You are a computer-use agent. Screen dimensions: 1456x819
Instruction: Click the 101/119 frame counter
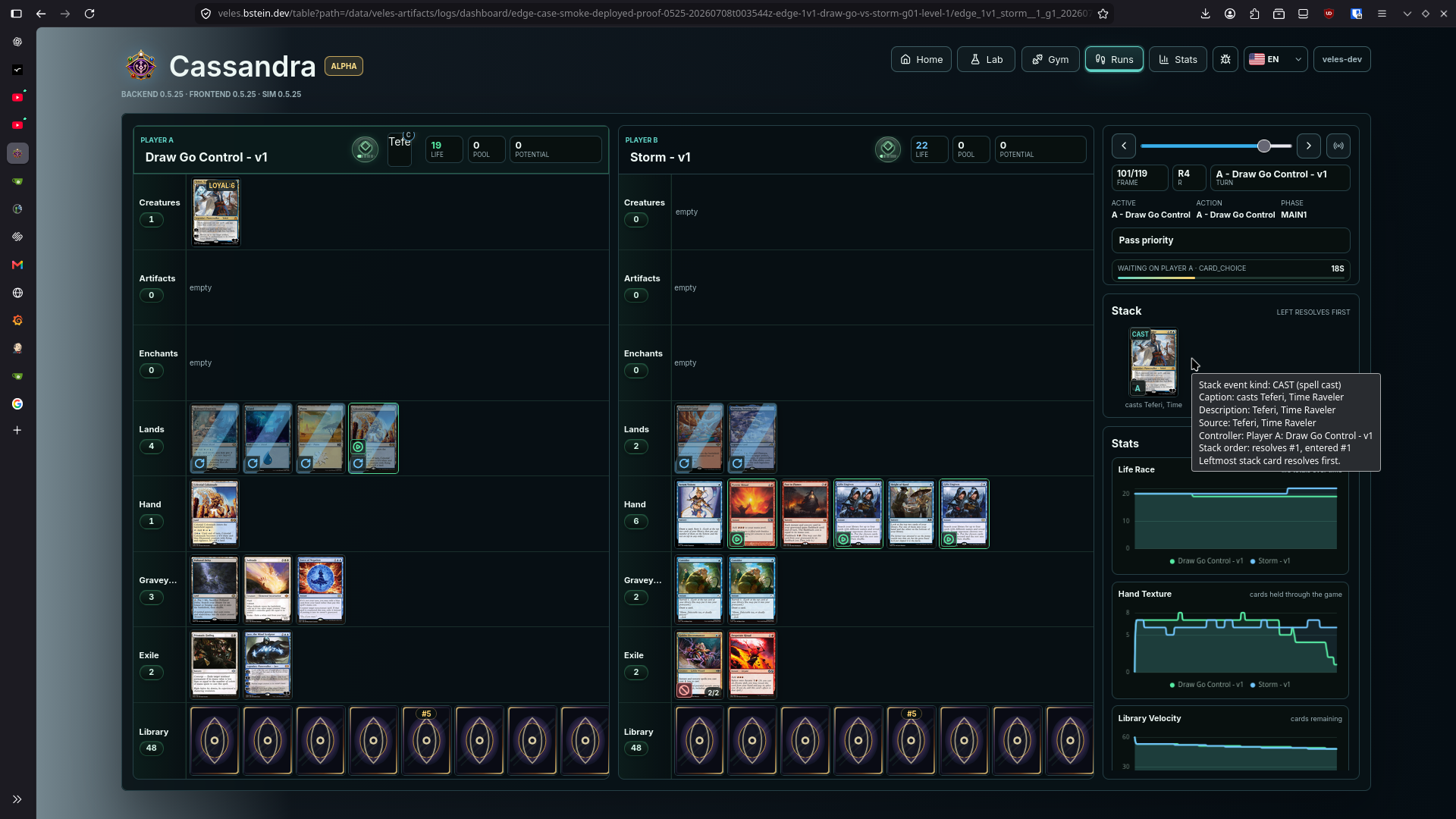click(x=1140, y=177)
